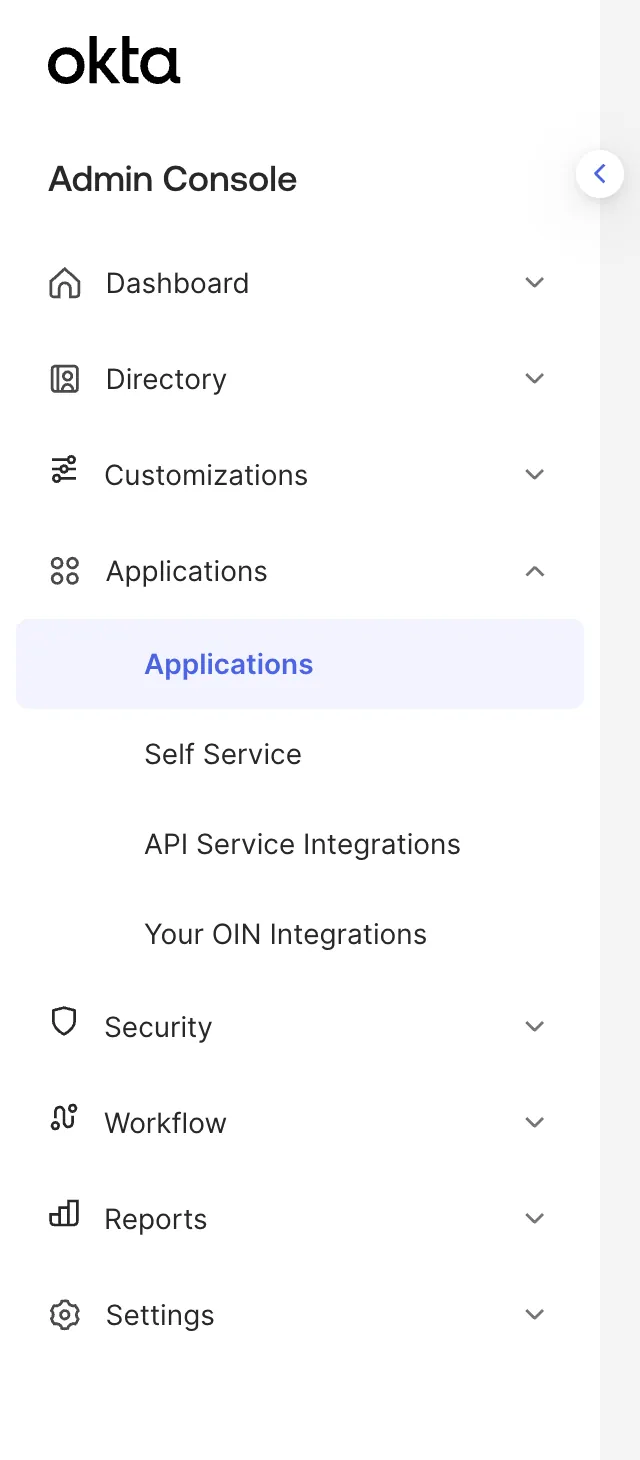Image resolution: width=640 pixels, height=1460 pixels.
Task: Open Your OIN Integrations page
Action: click(x=286, y=934)
